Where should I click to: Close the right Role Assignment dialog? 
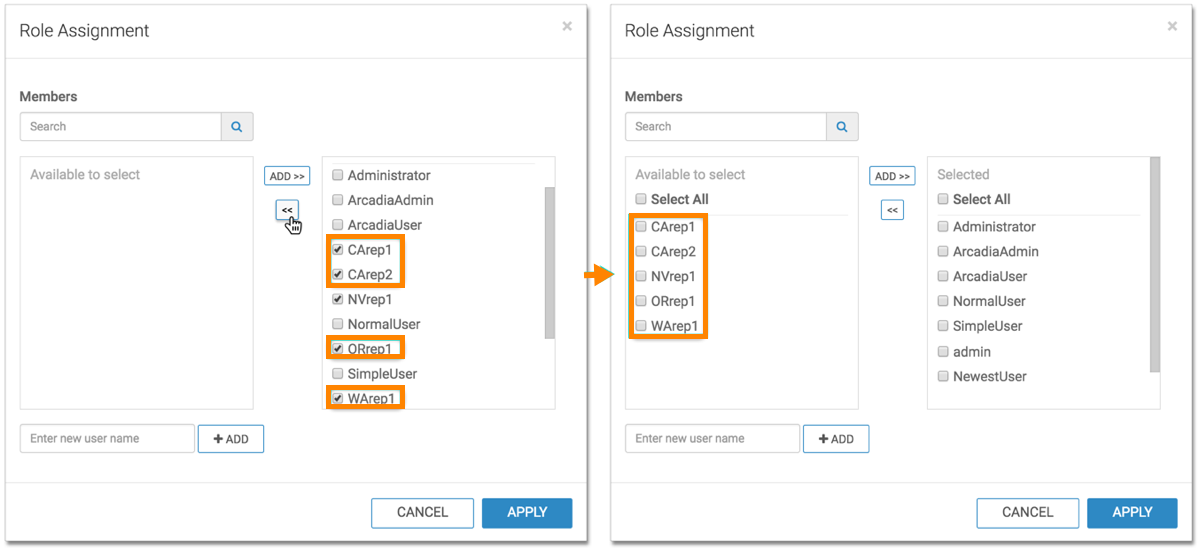(x=1172, y=26)
